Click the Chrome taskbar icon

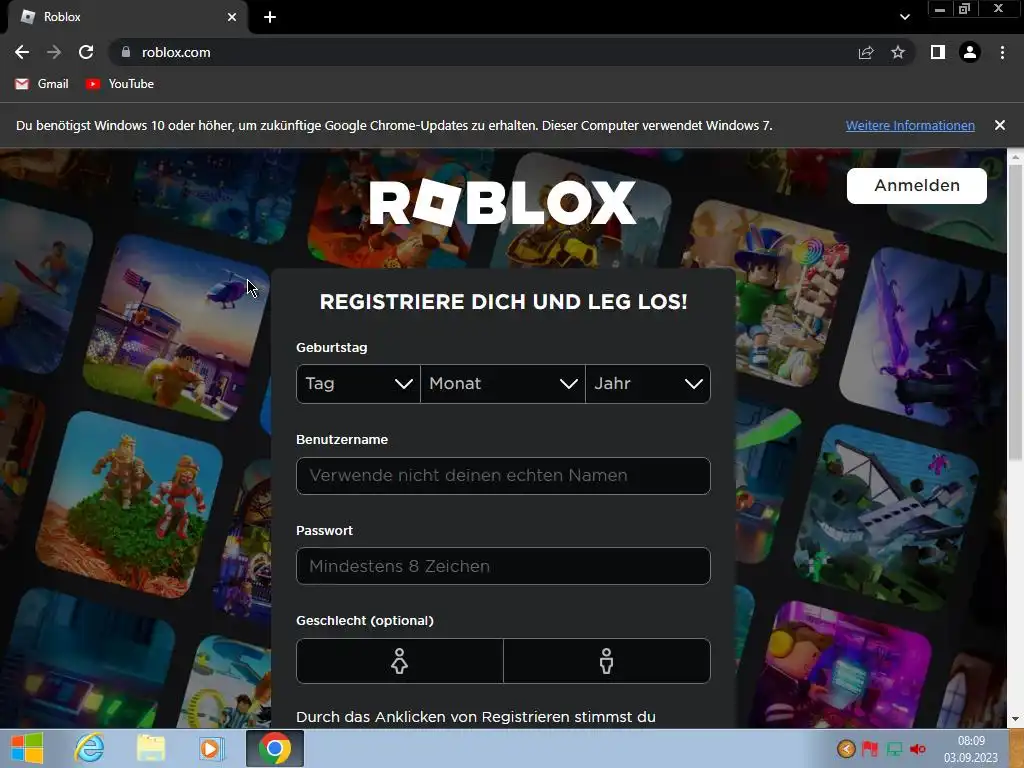(x=275, y=748)
